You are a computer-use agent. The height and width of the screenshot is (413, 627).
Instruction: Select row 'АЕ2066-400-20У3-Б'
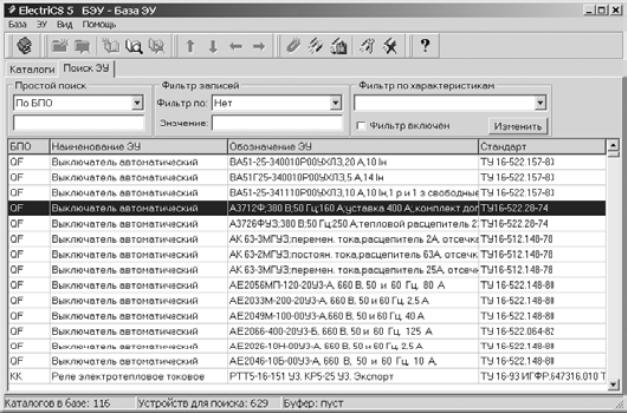[x=307, y=331]
